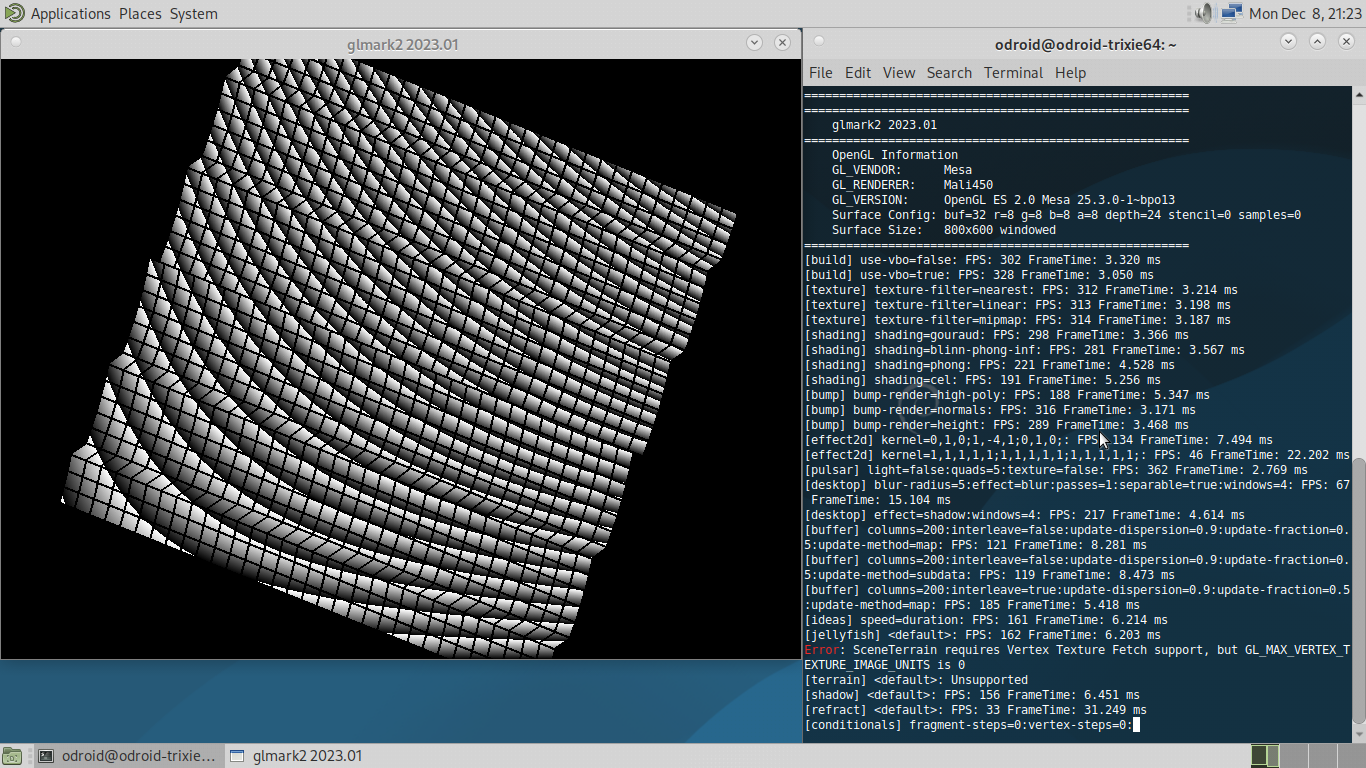This screenshot has width=1366, height=768.
Task: Click the network connection icon
Action: 1231,13
